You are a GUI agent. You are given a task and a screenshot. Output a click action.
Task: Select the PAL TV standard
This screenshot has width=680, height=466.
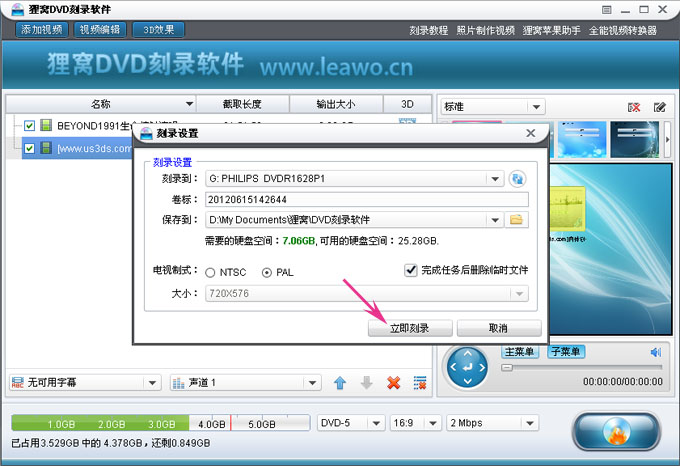(x=267, y=272)
